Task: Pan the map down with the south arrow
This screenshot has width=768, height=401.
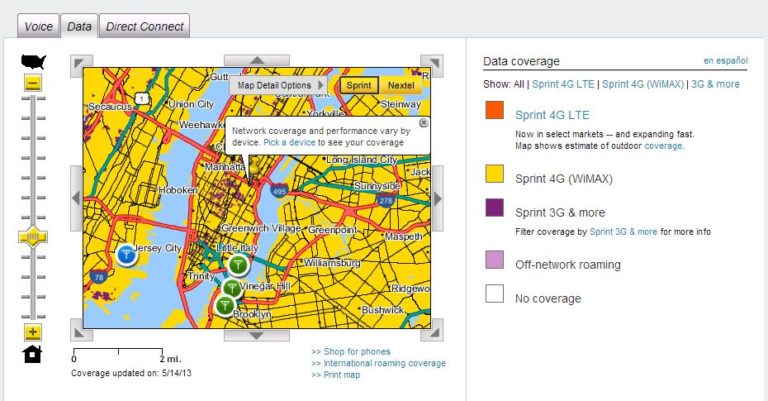Action: point(256,334)
